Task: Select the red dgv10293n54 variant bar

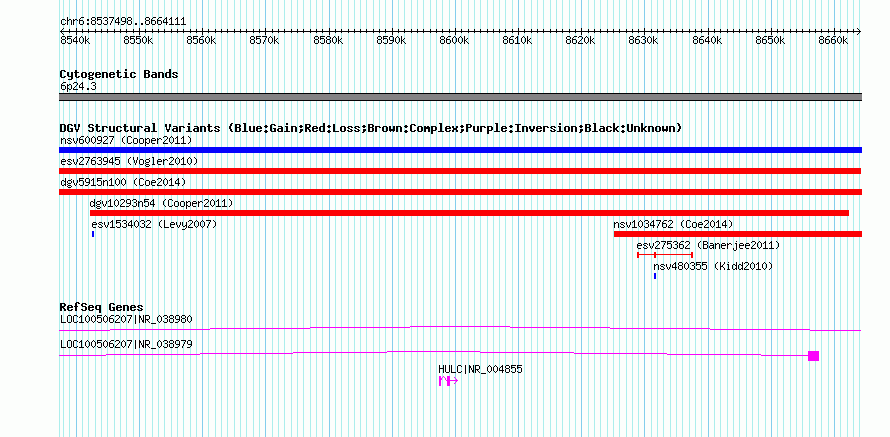Action: tap(469, 213)
